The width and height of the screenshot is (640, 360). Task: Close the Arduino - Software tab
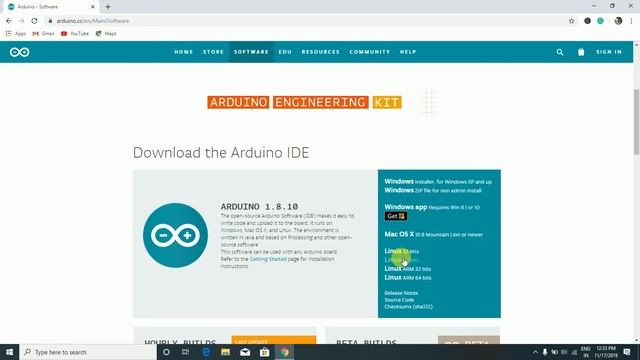point(93,7)
